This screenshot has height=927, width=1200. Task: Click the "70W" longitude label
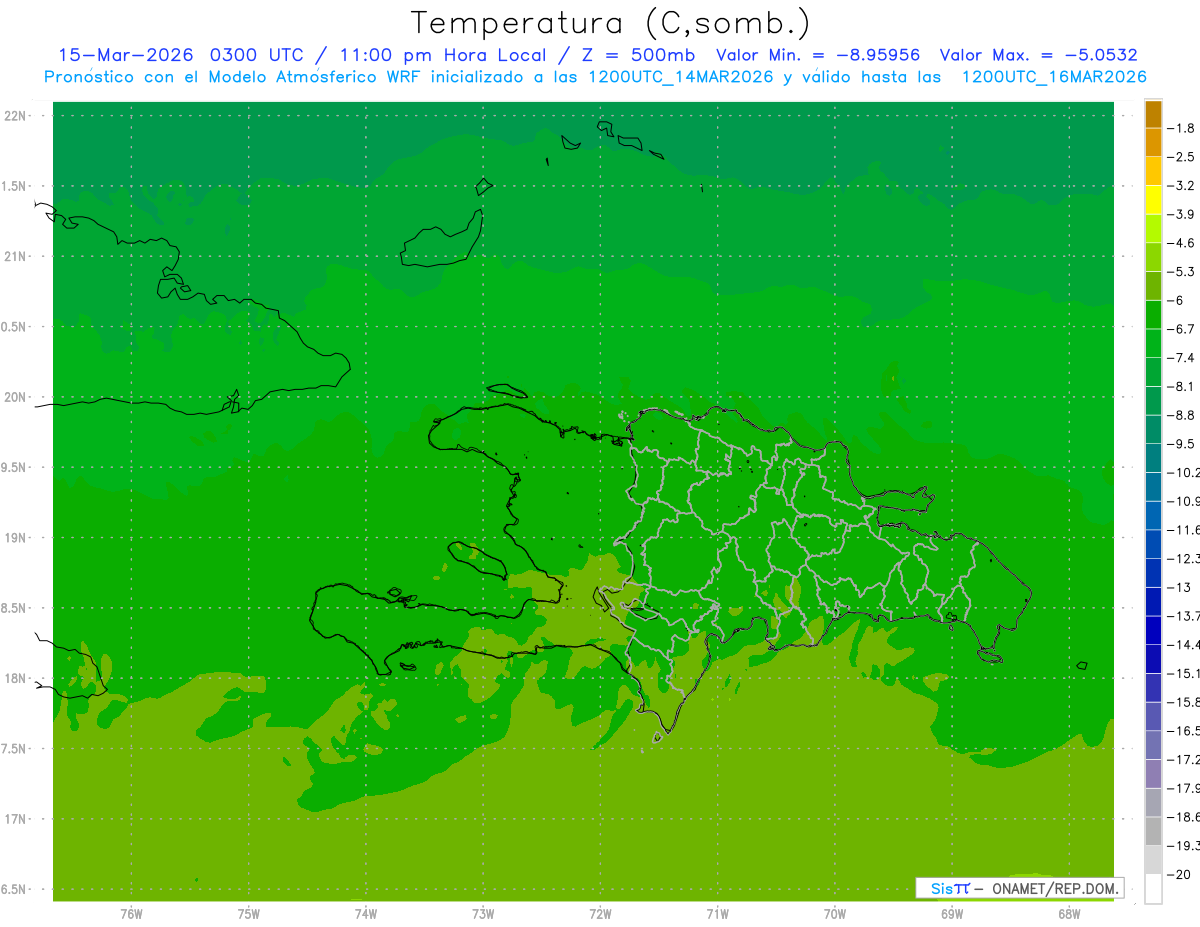pyautogui.click(x=835, y=914)
